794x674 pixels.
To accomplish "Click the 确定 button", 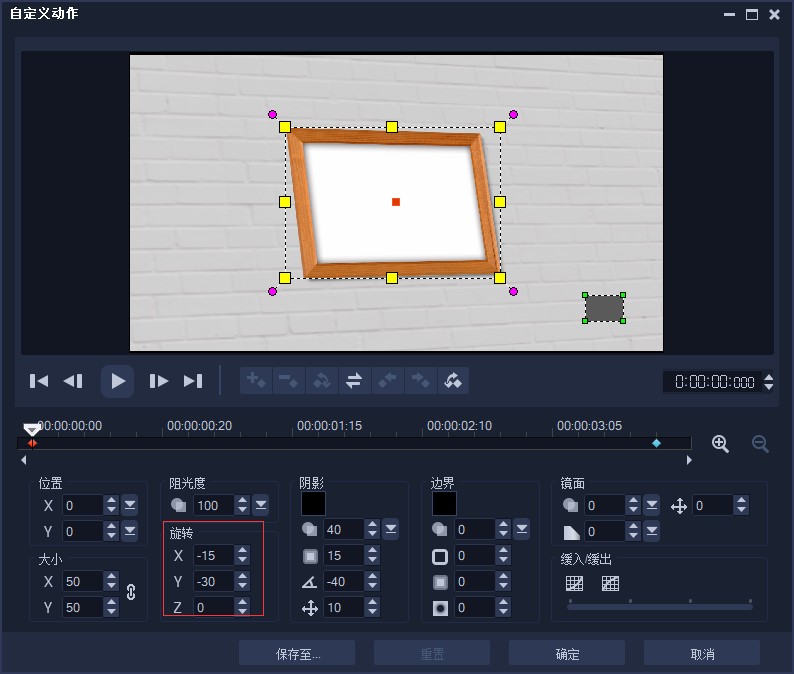I will [x=567, y=654].
